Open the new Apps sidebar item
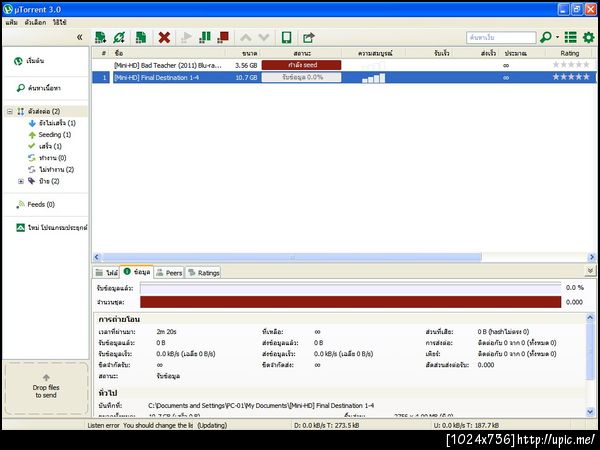This screenshot has height=450, width=600. [x=51, y=228]
